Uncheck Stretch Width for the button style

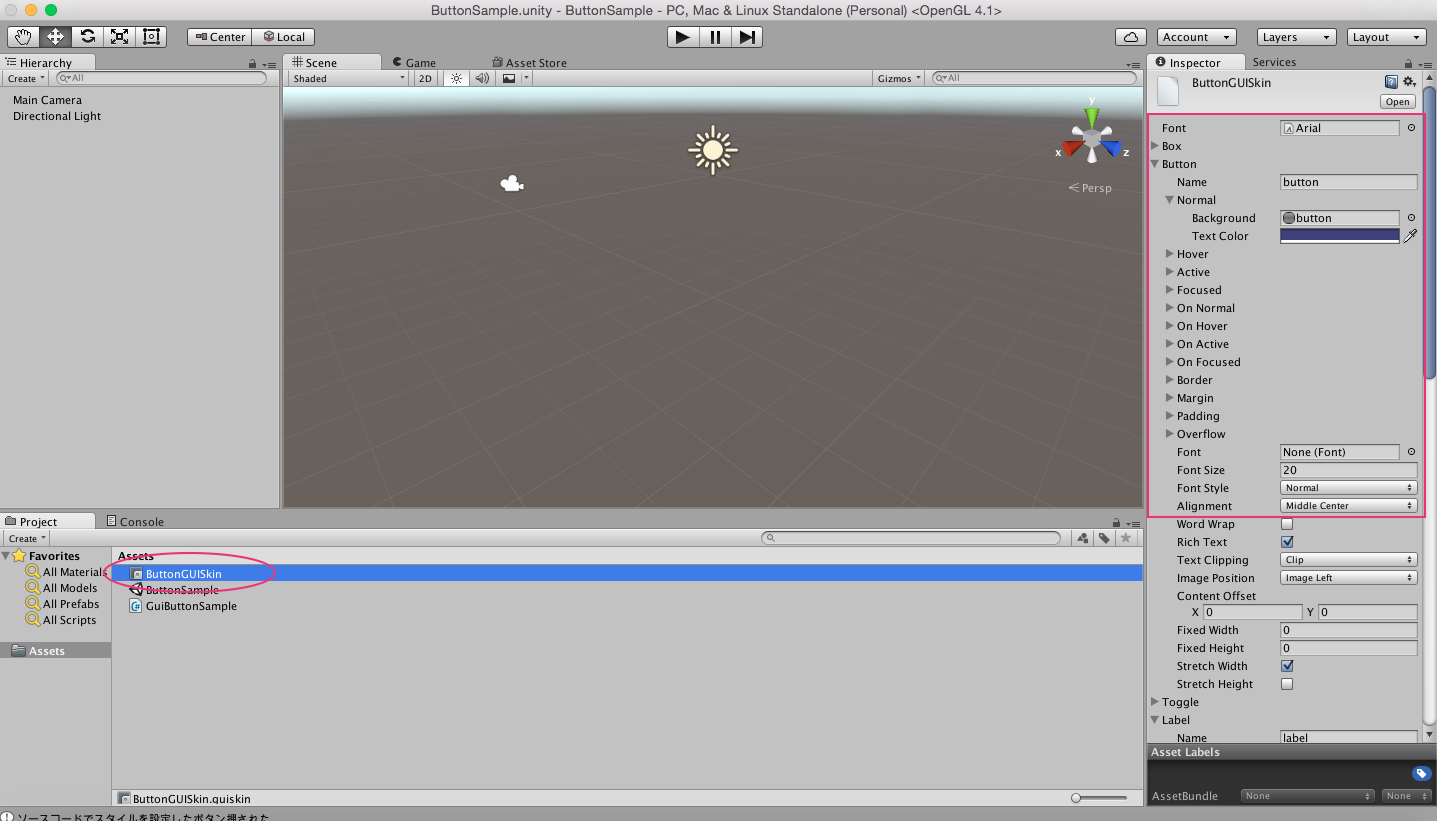click(1287, 665)
